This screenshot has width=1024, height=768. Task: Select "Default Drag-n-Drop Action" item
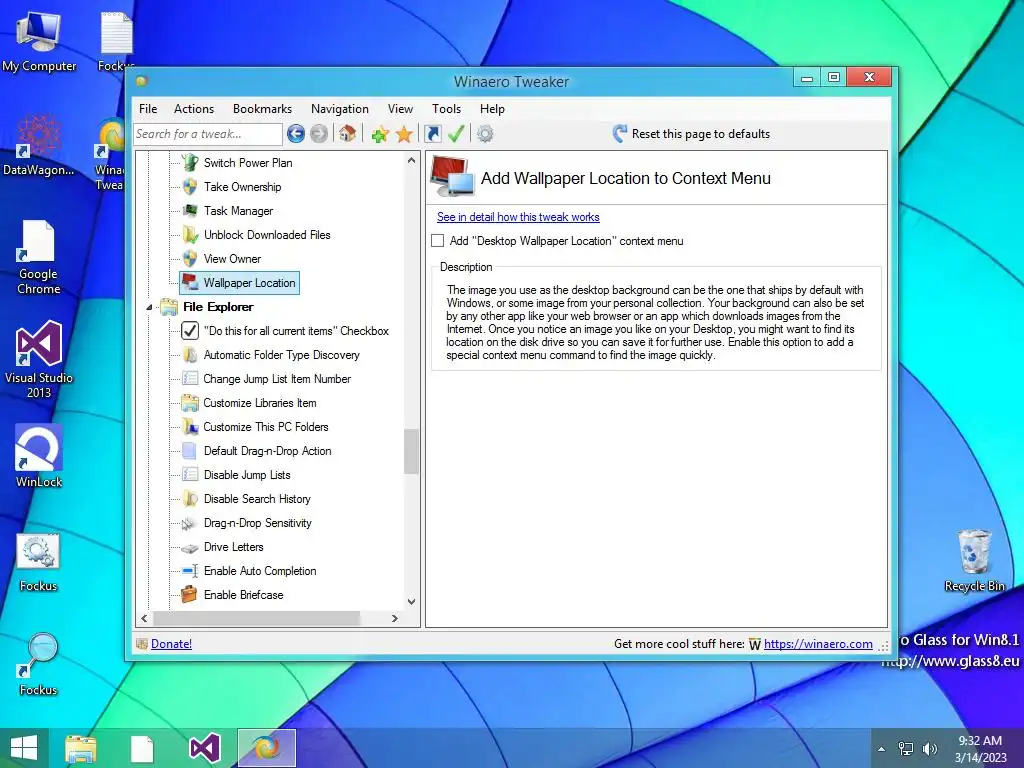pos(256,451)
